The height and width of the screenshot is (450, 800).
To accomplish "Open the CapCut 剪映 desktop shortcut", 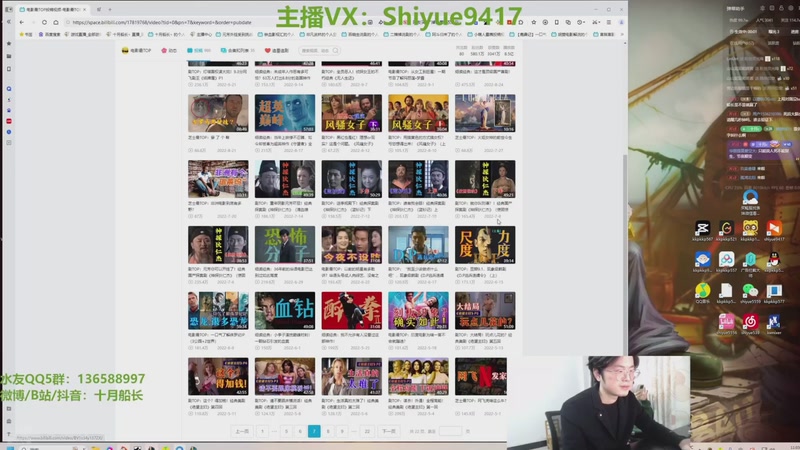I will coord(702,228).
